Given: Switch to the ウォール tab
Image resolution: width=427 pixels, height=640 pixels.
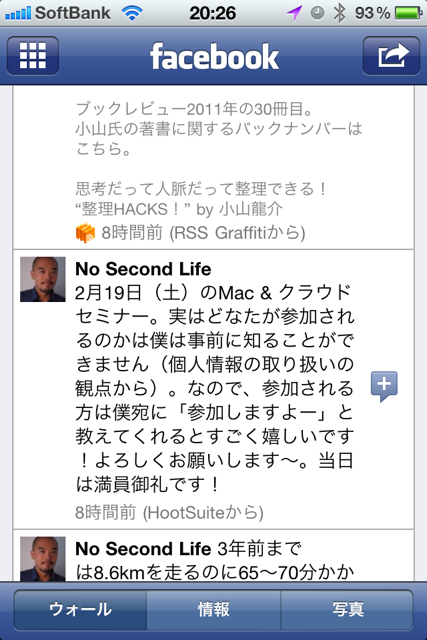Looking at the screenshot, I should (x=80, y=609).
